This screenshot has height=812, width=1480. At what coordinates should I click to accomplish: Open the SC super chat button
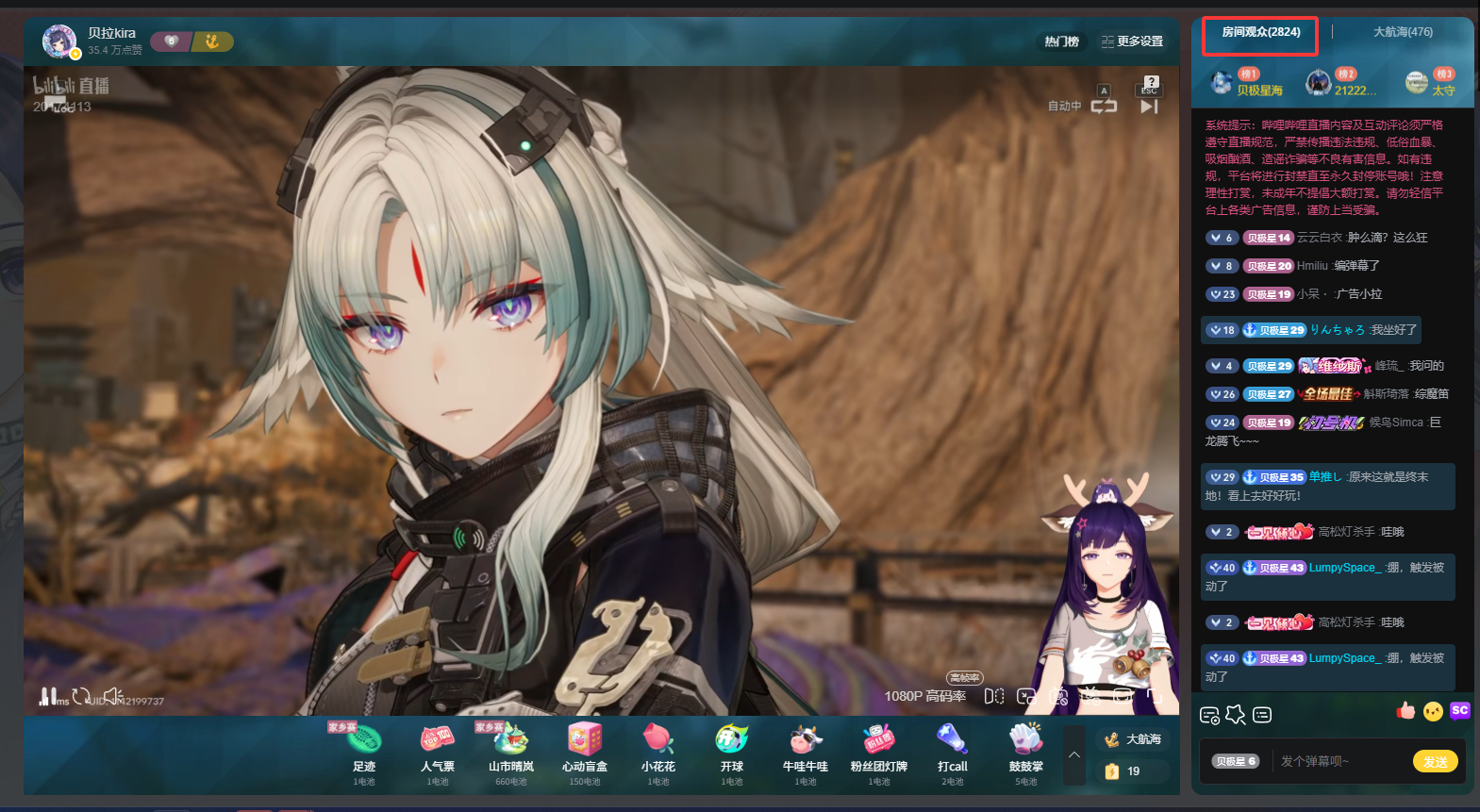point(1460,710)
